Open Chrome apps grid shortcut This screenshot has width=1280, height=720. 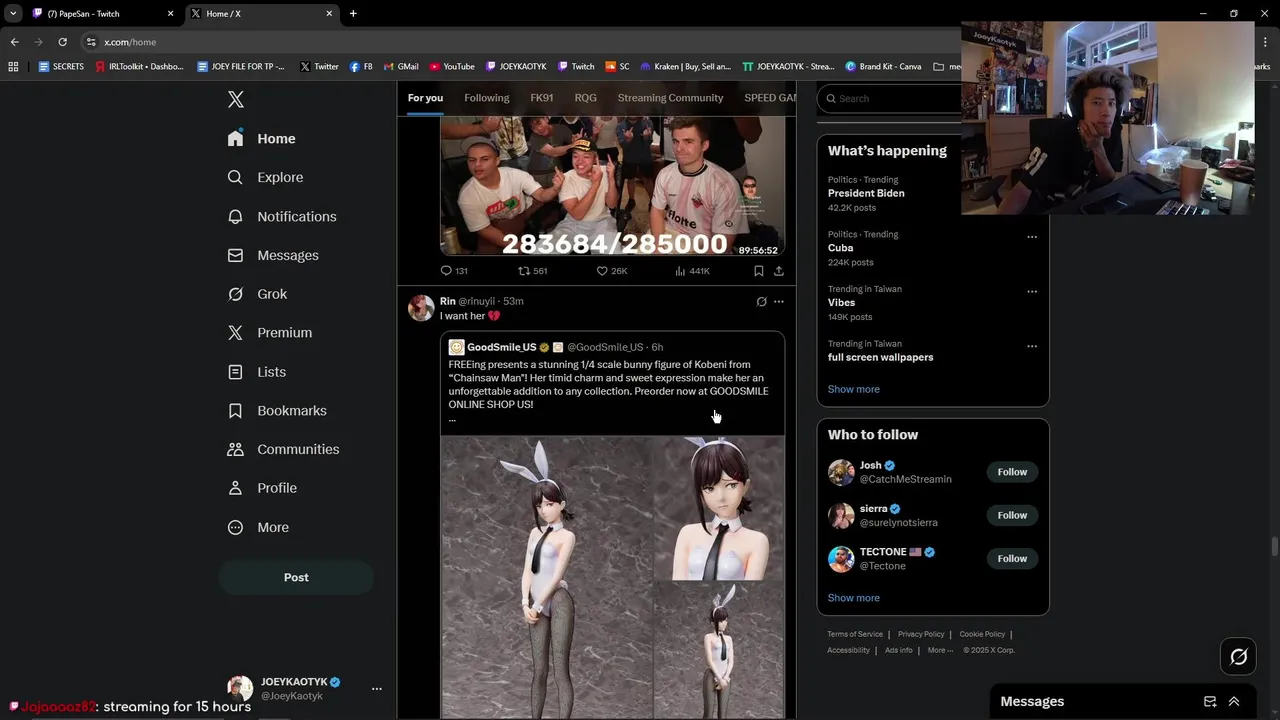[13, 67]
